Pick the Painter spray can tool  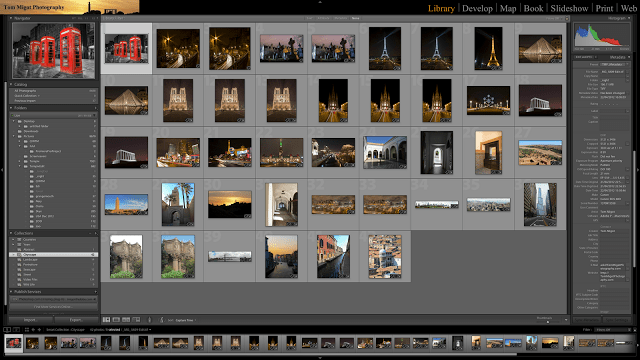[149, 320]
